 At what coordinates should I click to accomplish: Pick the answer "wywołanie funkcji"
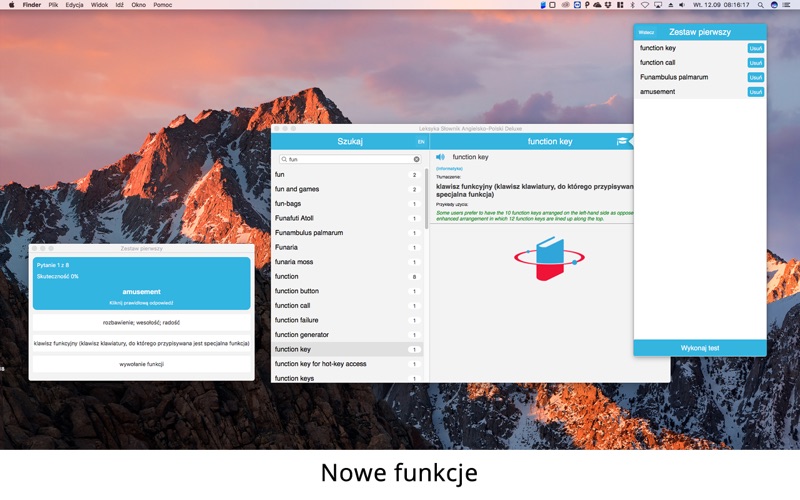(x=141, y=364)
